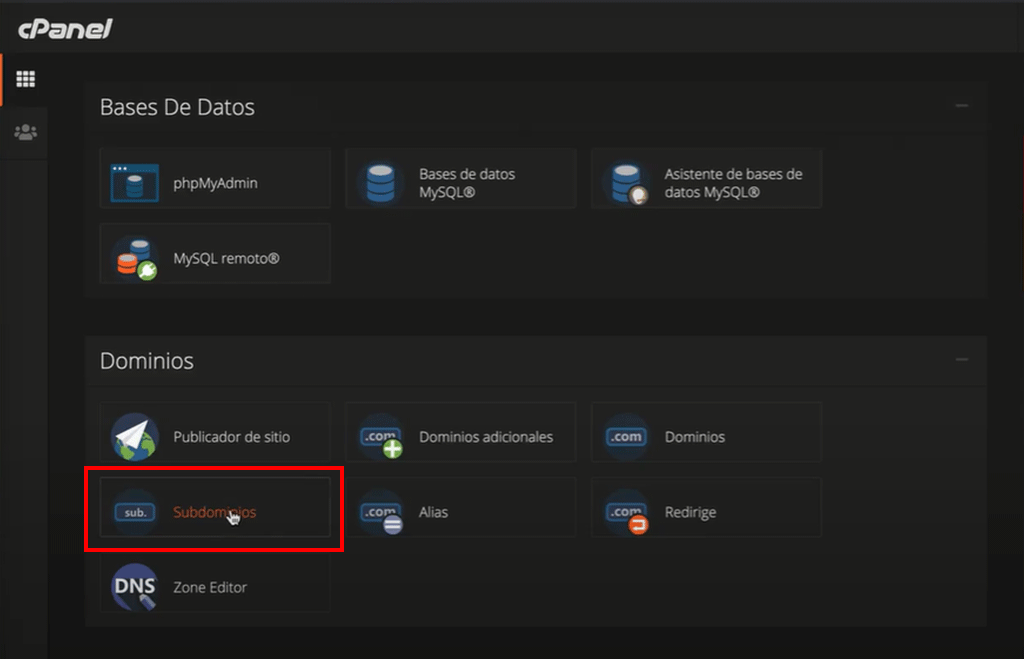Click the Bases De Datos section heading

pyautogui.click(x=177, y=107)
